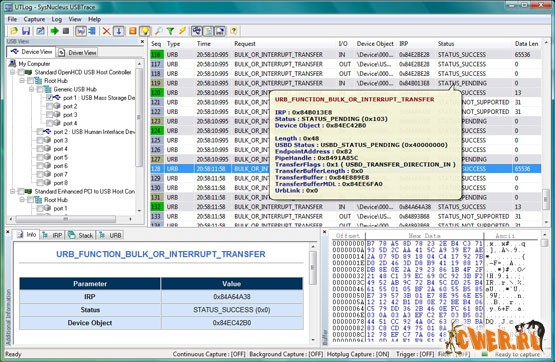Collapse the Standard Enhanced PCI to USB Host node
This screenshot has height=362, width=555.
13,191
